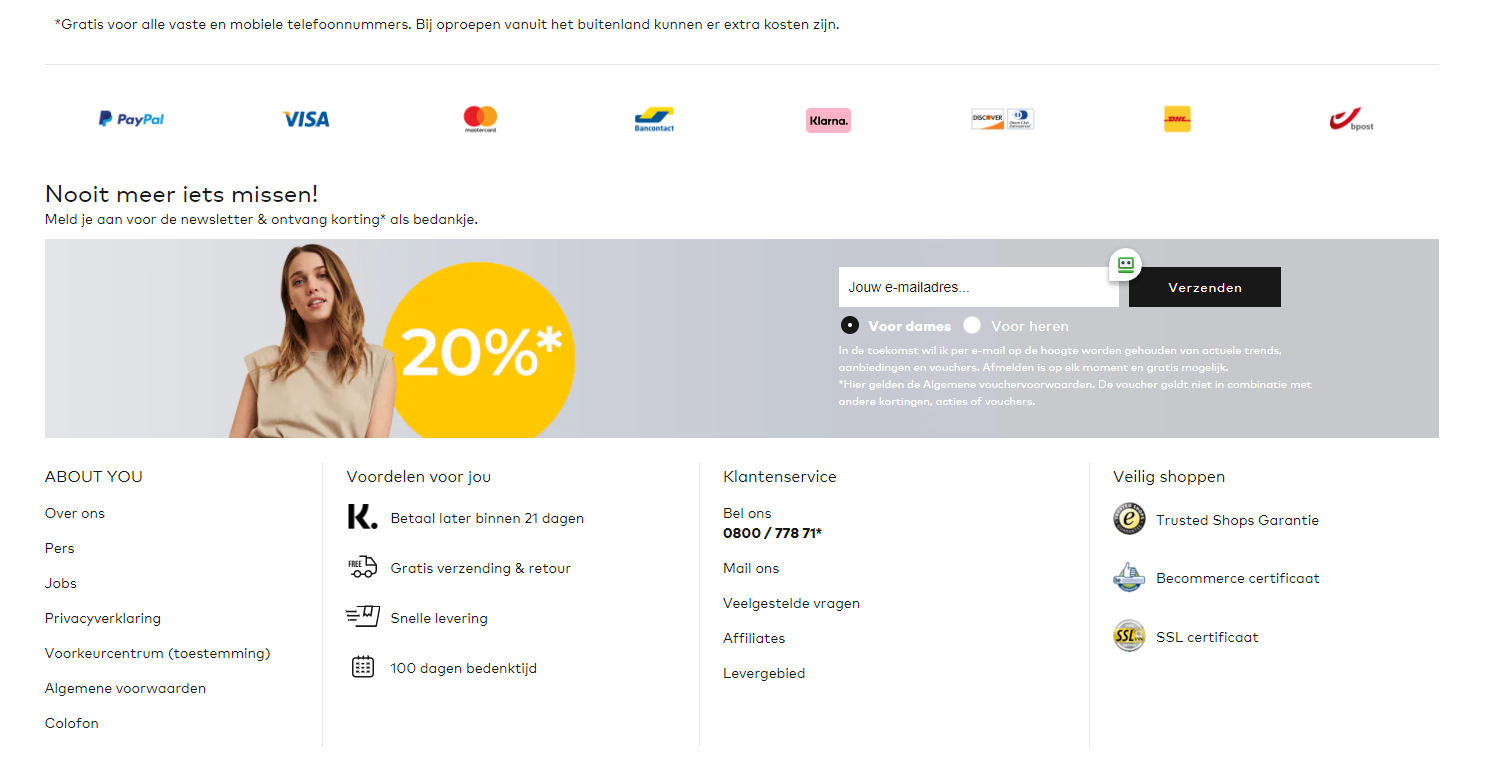Select the Voor dames radio option
The height and width of the screenshot is (771, 1495).
pyautogui.click(x=850, y=325)
